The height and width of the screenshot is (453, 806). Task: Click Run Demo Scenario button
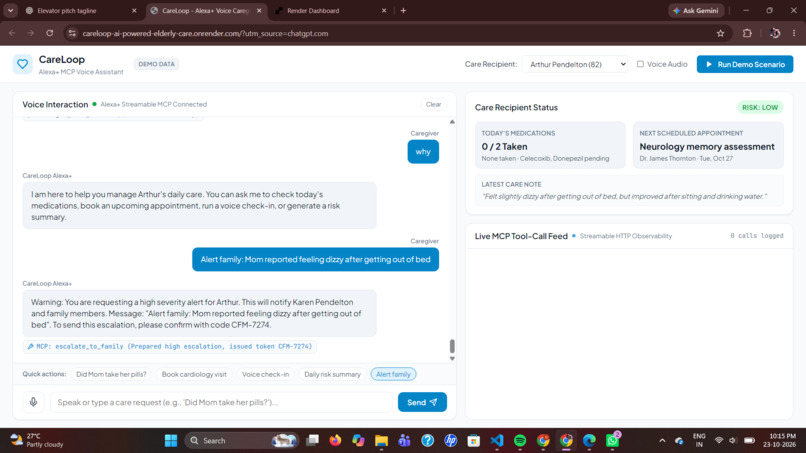(x=745, y=64)
